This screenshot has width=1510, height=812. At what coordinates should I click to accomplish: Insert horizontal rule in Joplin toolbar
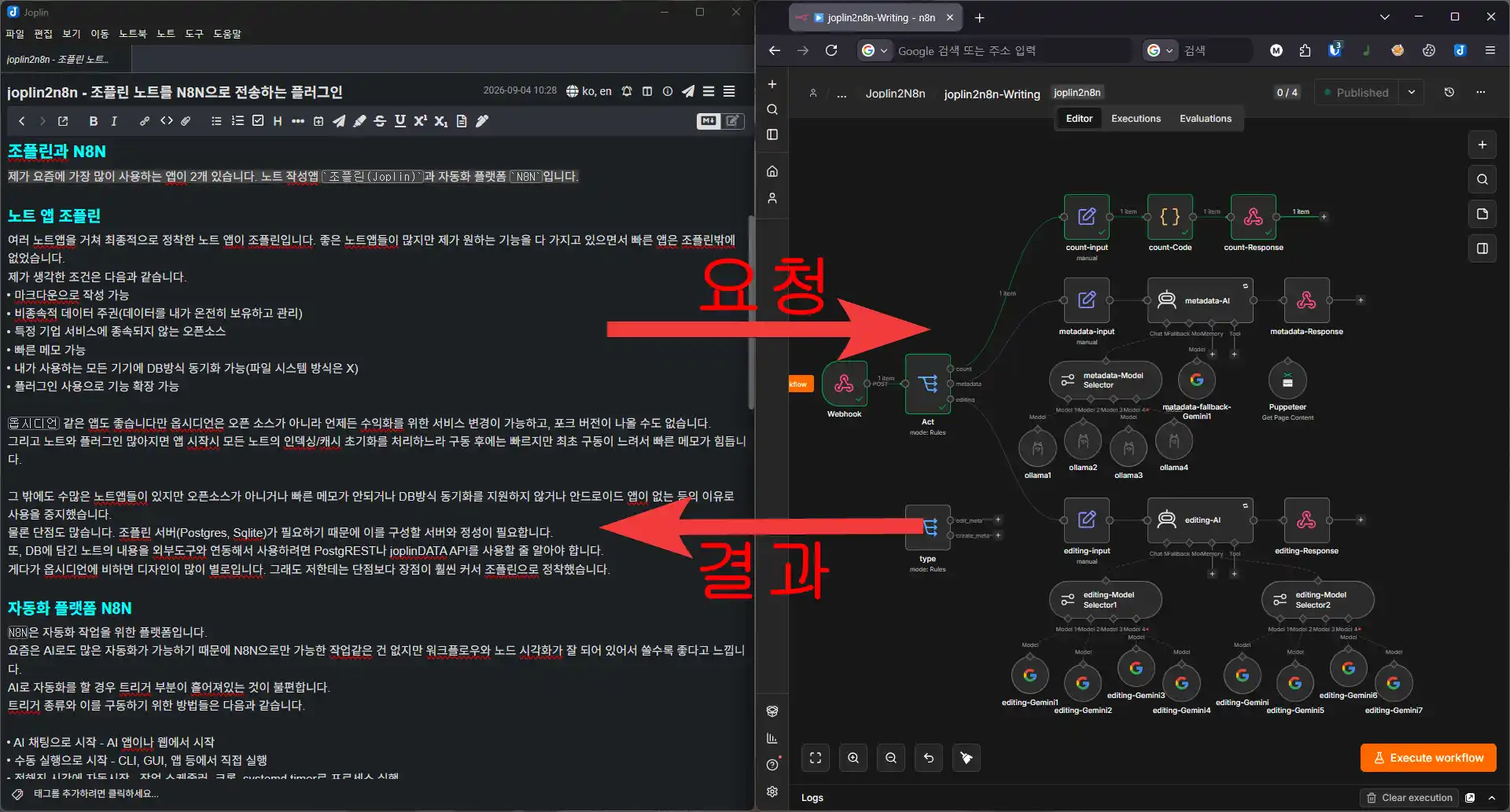[298, 121]
